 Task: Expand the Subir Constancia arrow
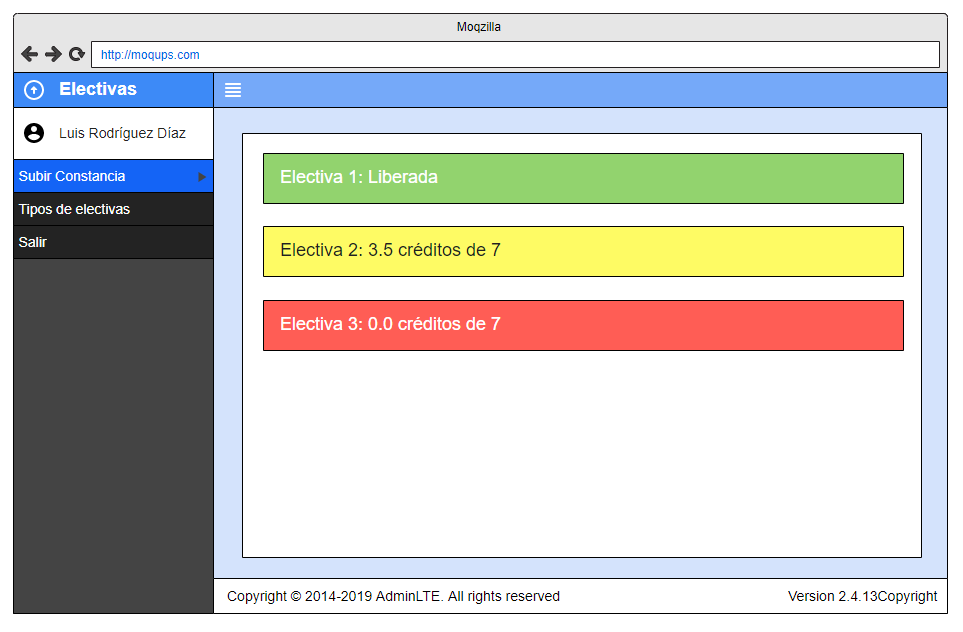(x=201, y=177)
